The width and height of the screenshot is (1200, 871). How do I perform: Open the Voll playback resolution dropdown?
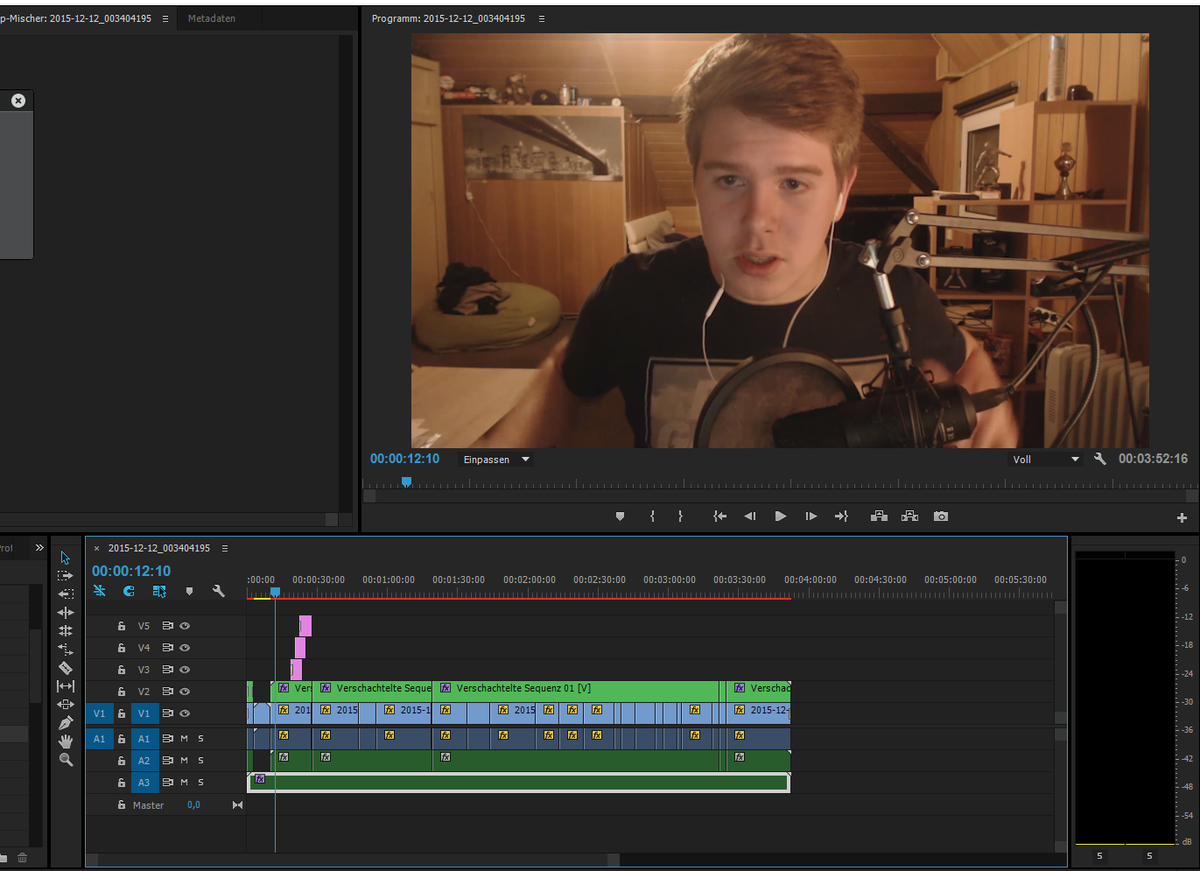(1046, 460)
